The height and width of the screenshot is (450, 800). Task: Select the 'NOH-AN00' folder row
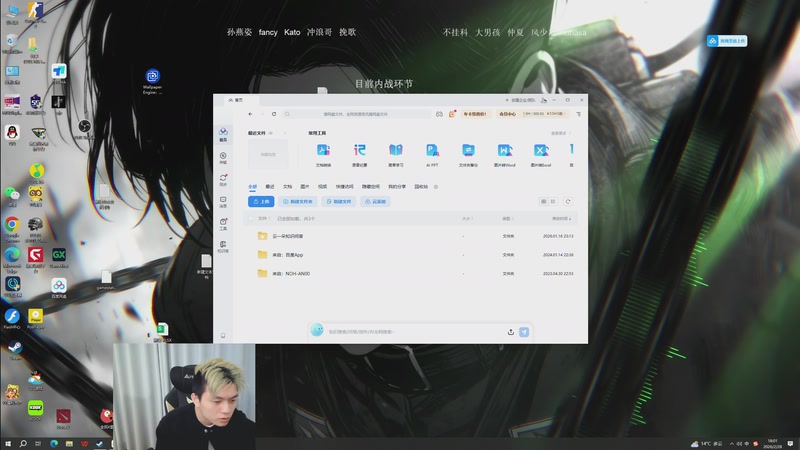[x=412, y=273]
